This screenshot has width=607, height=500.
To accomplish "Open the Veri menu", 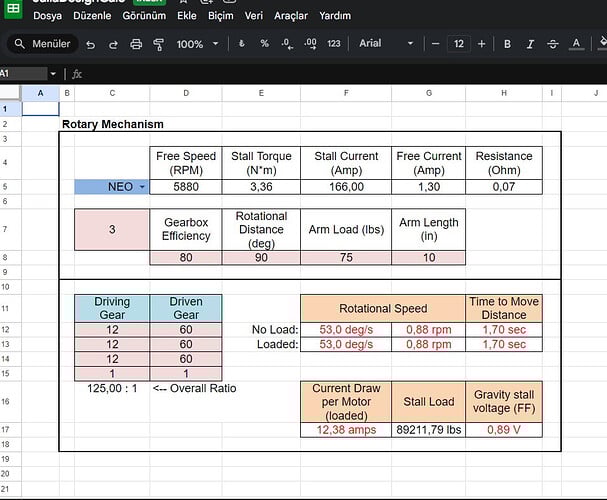I will point(254,16).
